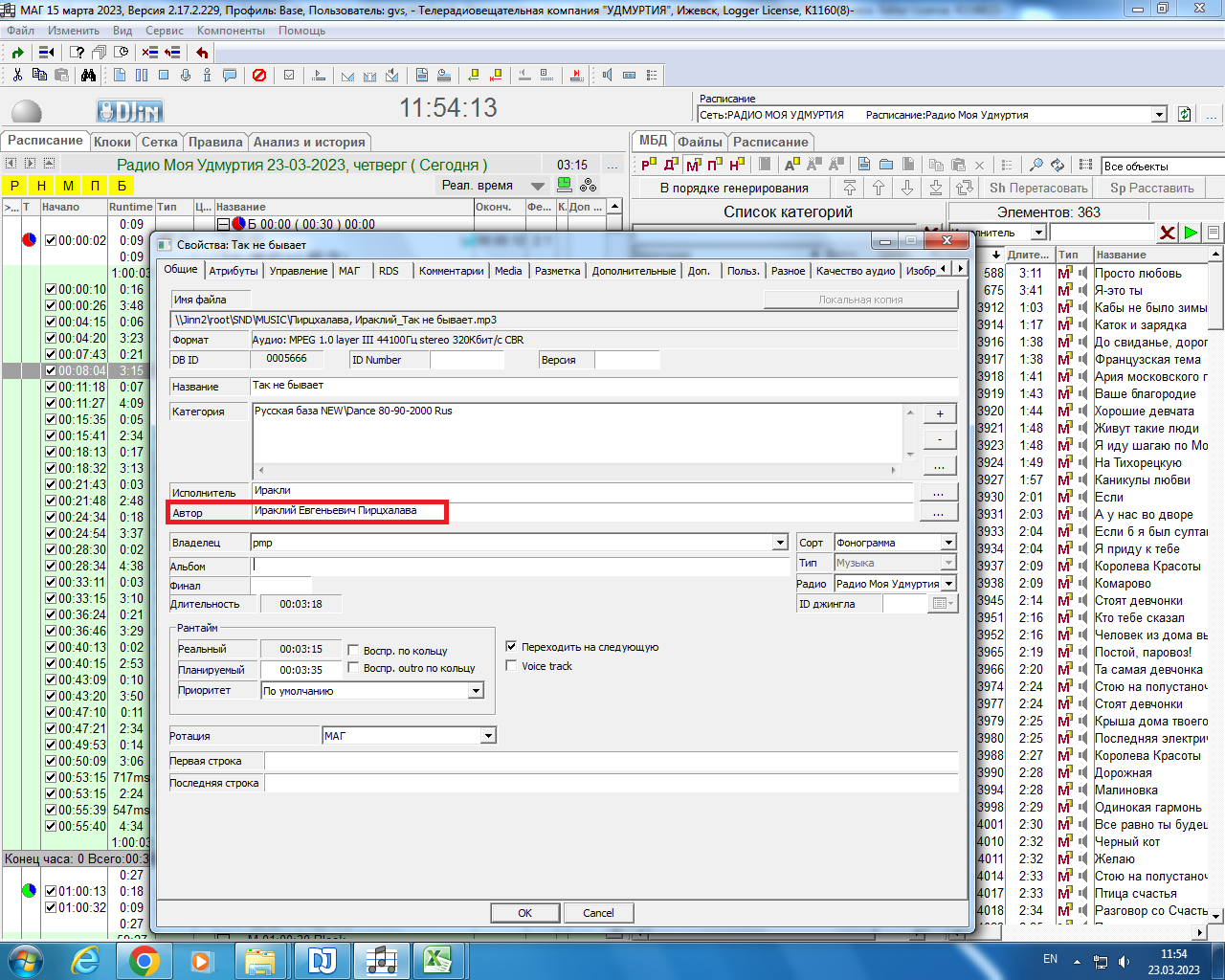Open the 'ID джингла' dropdown button
The height and width of the screenshot is (980, 1225).
[x=943, y=604]
